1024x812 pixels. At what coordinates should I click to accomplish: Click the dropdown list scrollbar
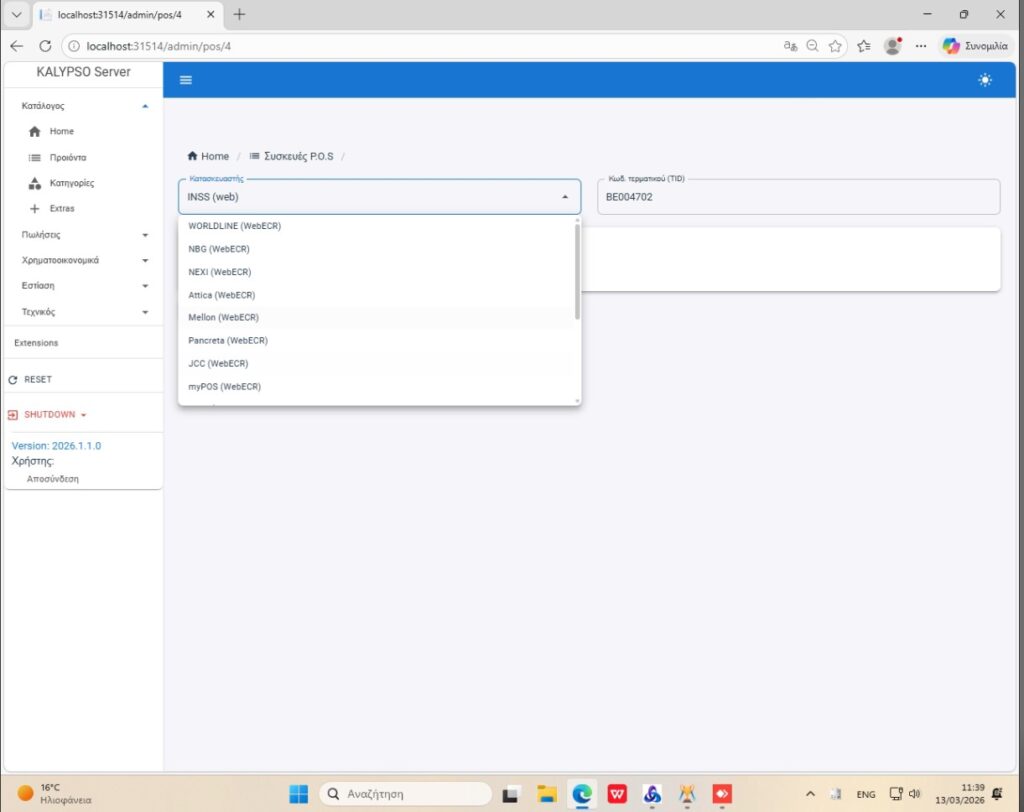577,270
